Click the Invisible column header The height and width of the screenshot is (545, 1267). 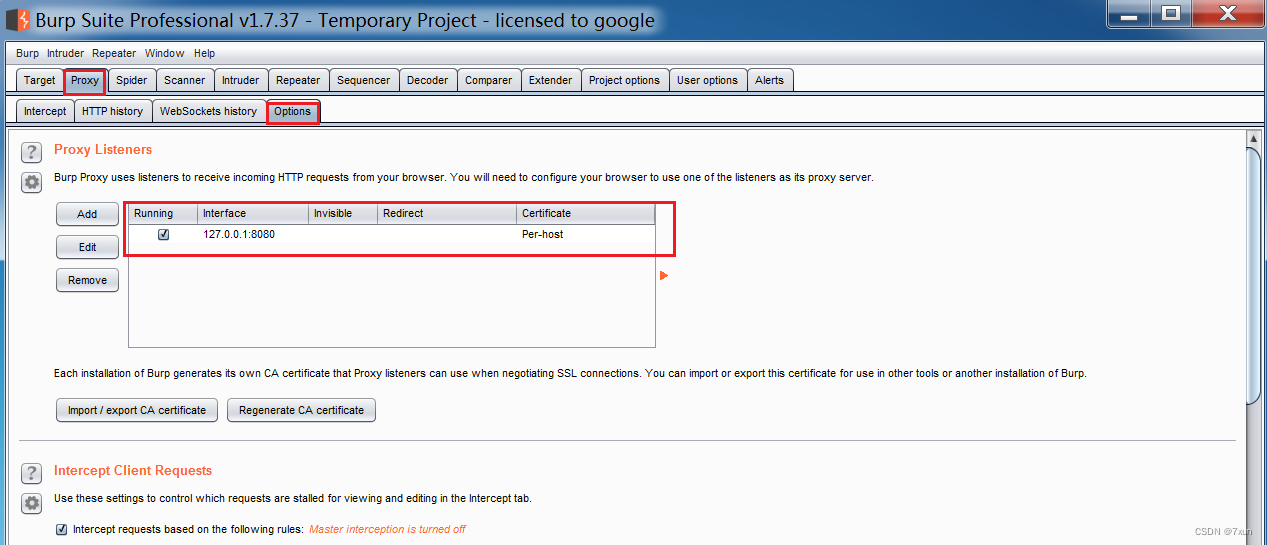[343, 213]
